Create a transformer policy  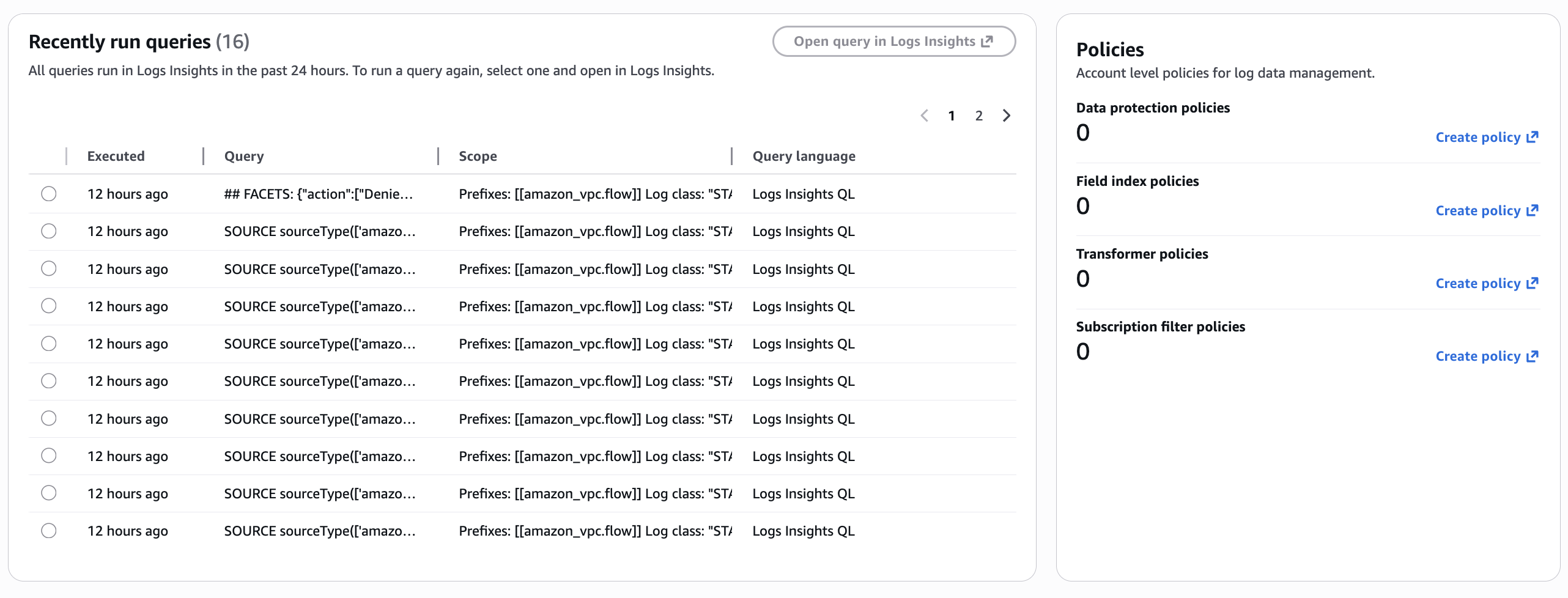[1477, 283]
